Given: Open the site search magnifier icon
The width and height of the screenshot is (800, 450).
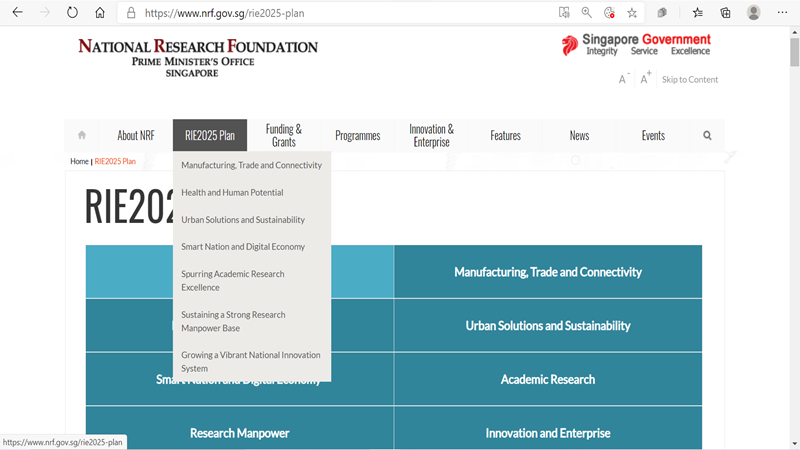Looking at the screenshot, I should [x=707, y=135].
